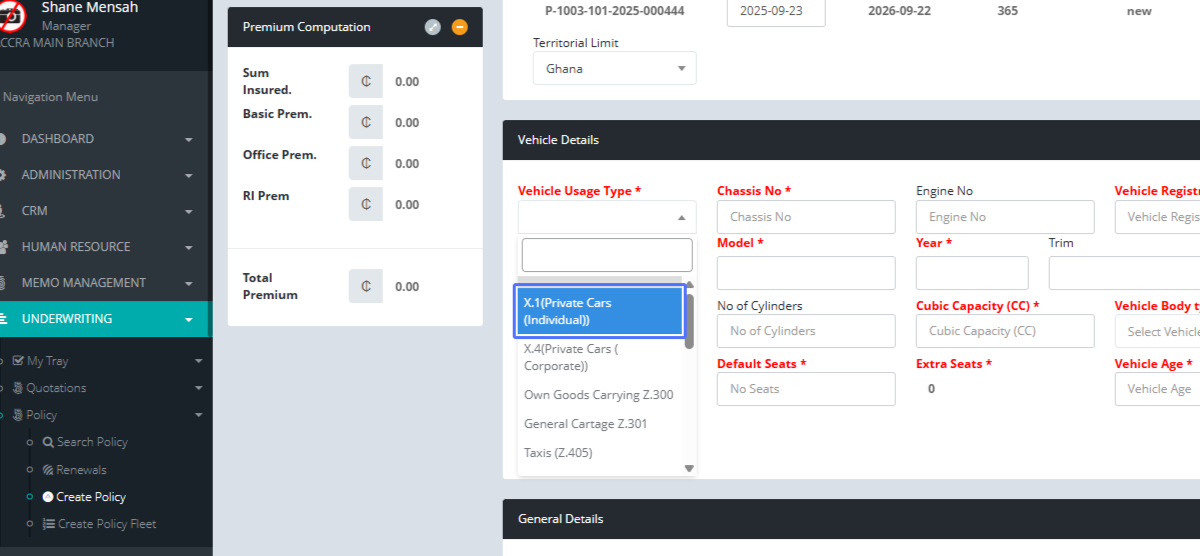Pick General Cartage Z.301 option
Screen dimensions: 1200x556
tap(585, 424)
